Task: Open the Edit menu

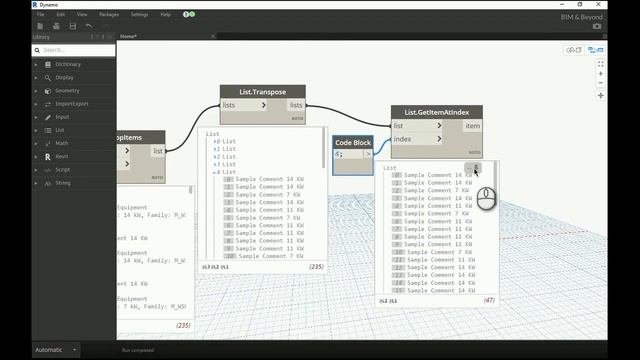Action: [x=60, y=14]
